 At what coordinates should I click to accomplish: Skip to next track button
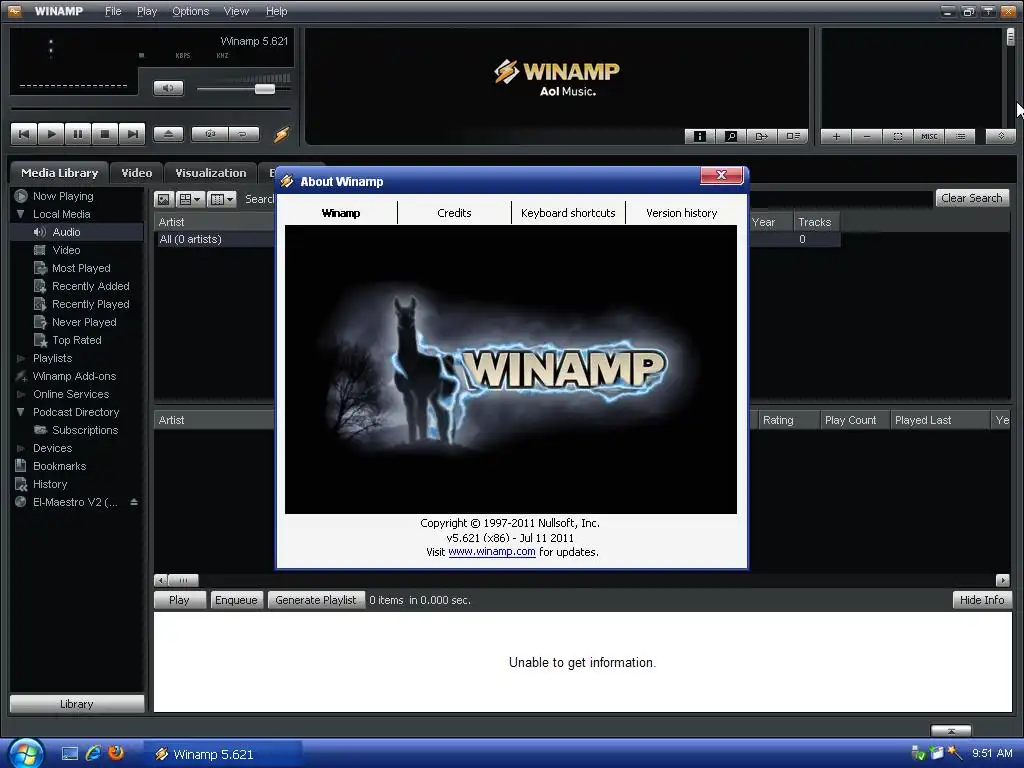[x=133, y=134]
